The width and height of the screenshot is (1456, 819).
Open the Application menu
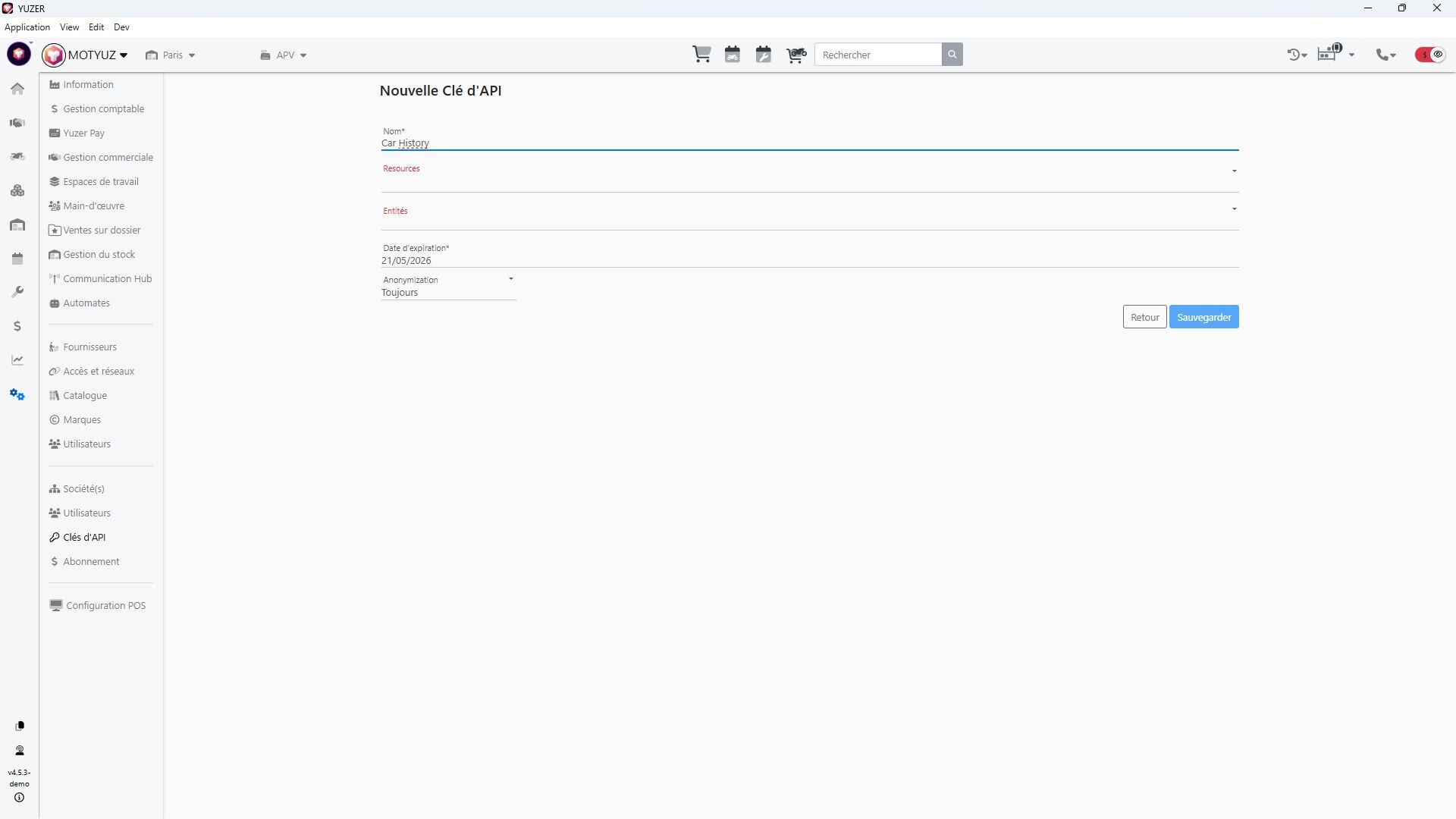coord(27,27)
